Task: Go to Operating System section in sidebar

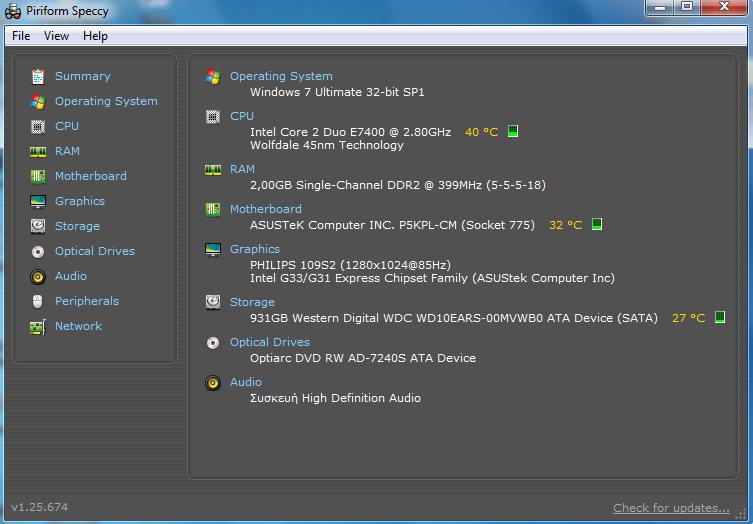Action: point(106,101)
